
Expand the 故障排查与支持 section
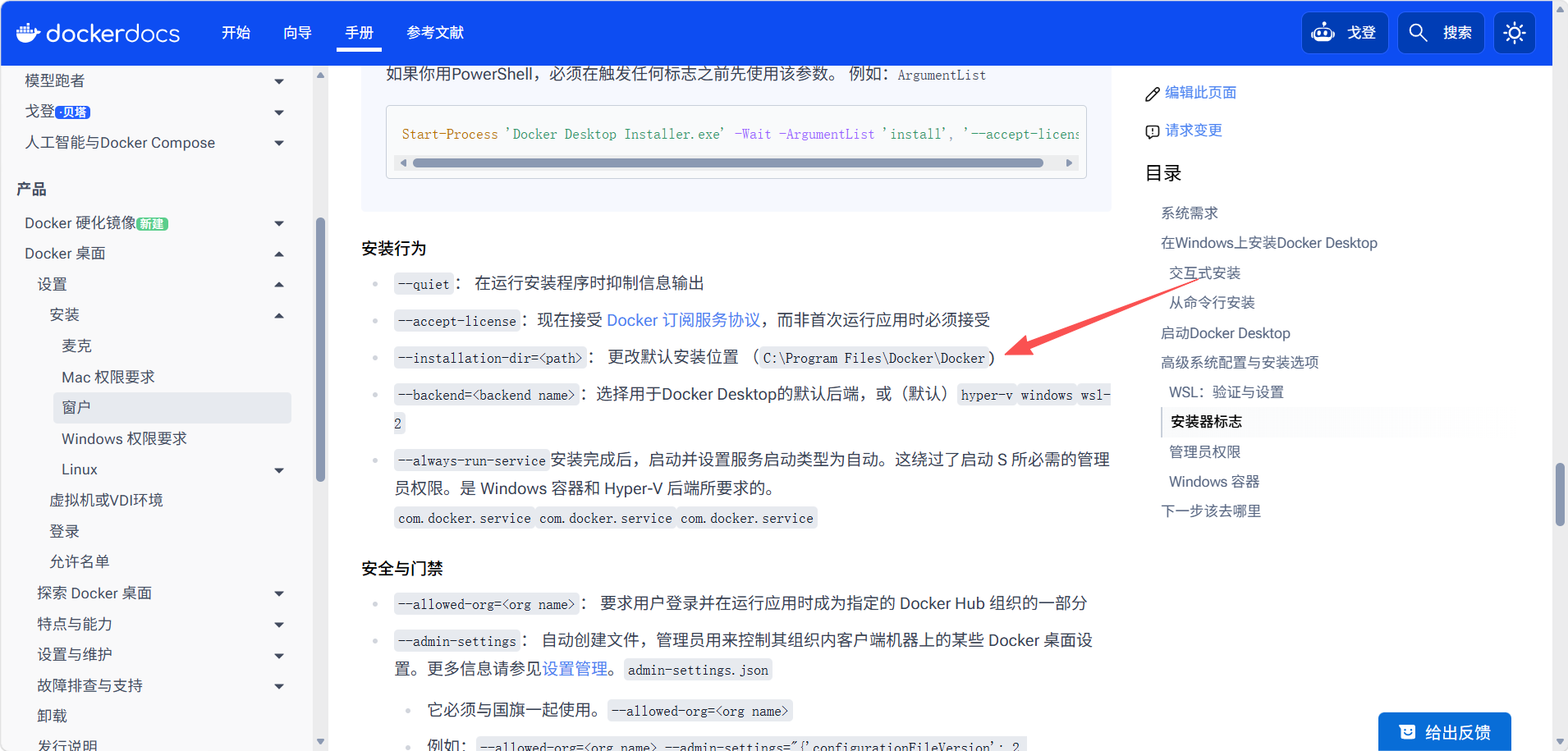(279, 686)
